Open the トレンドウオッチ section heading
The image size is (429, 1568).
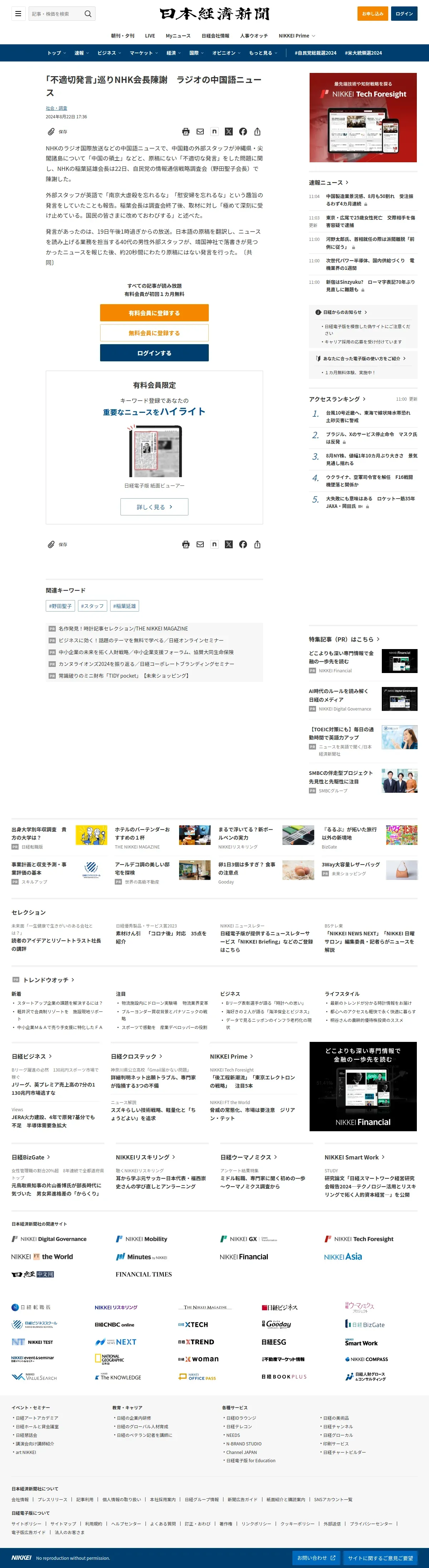(49, 980)
